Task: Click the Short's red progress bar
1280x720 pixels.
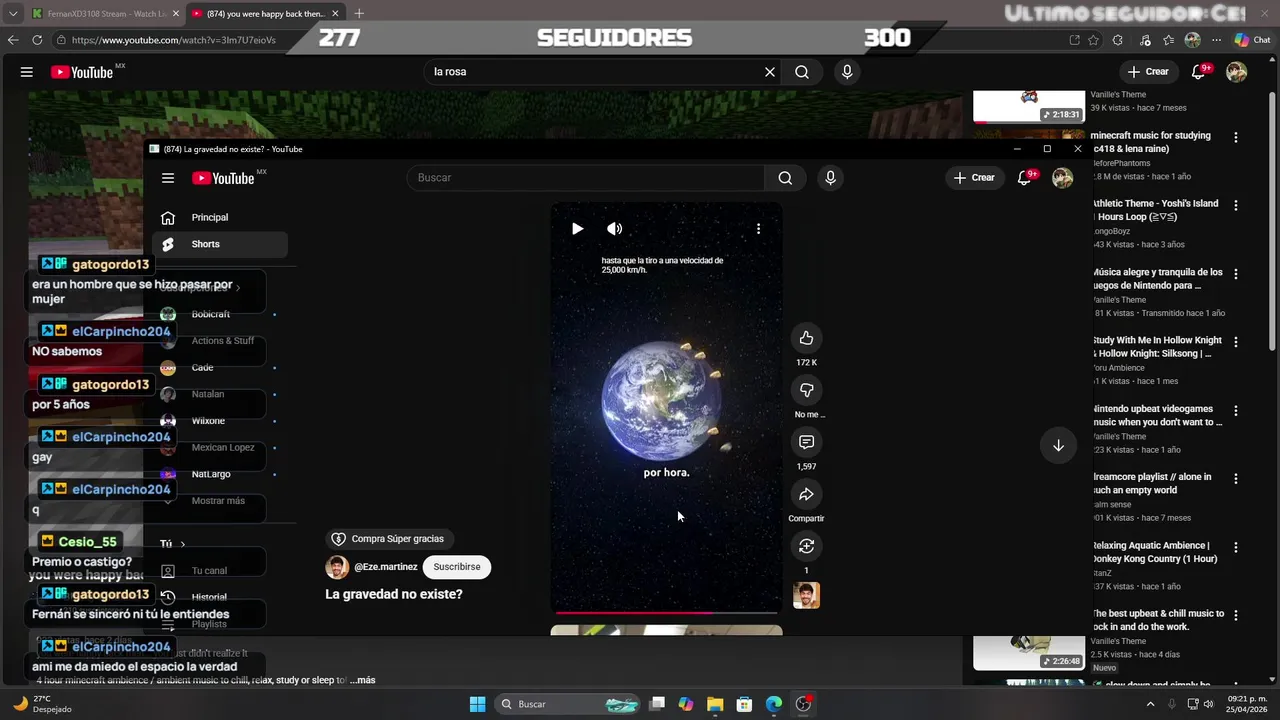Action: [666, 612]
